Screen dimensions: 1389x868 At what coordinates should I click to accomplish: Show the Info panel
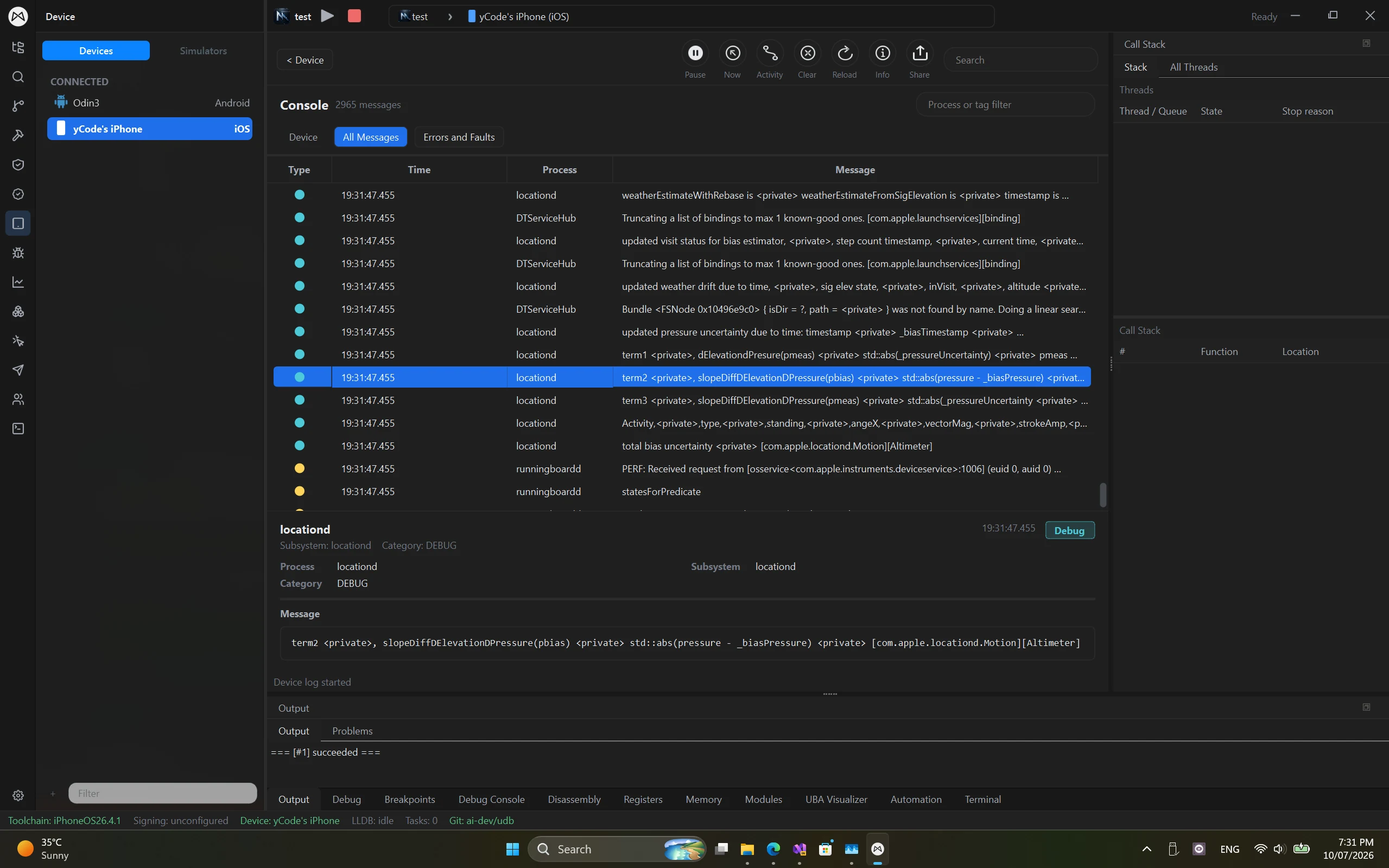[882, 53]
